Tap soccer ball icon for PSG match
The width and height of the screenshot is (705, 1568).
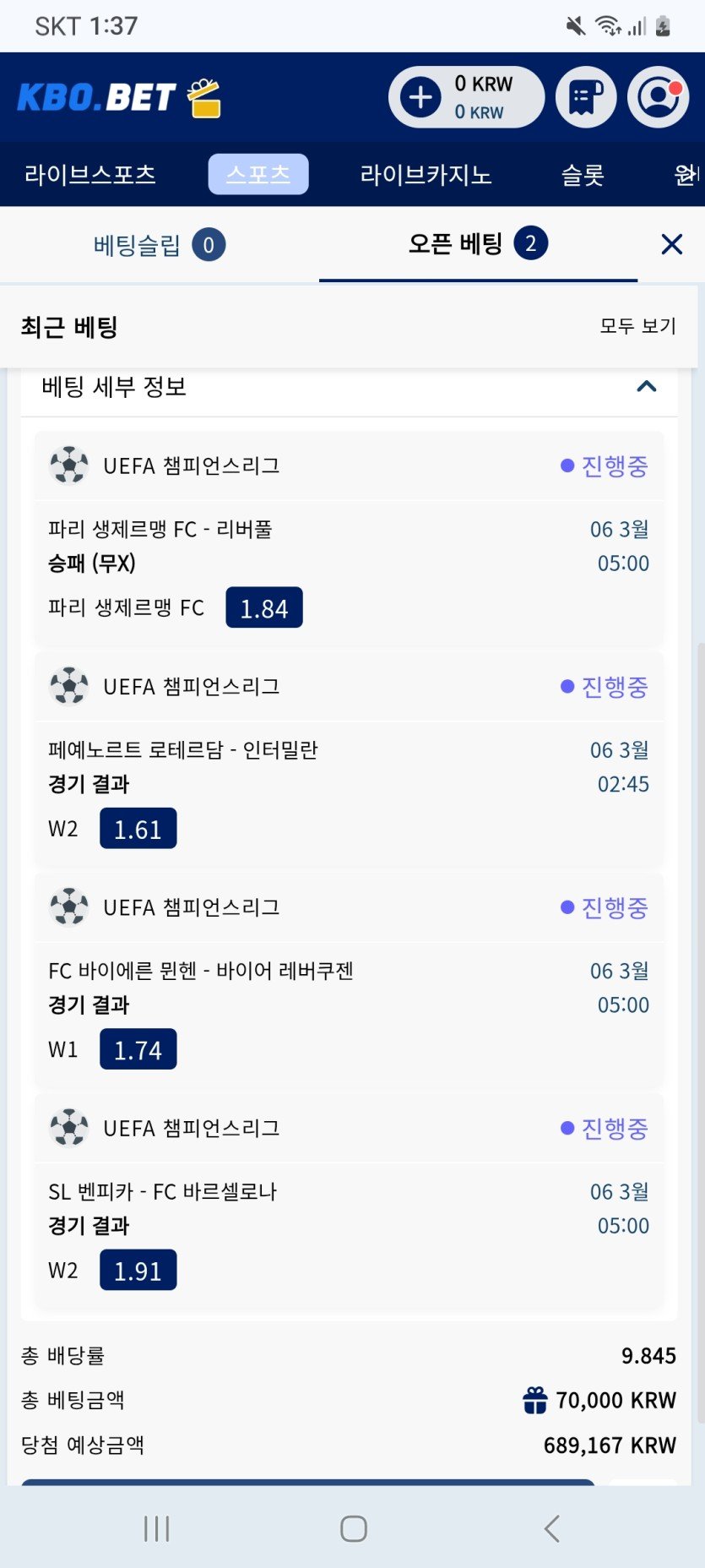(69, 465)
